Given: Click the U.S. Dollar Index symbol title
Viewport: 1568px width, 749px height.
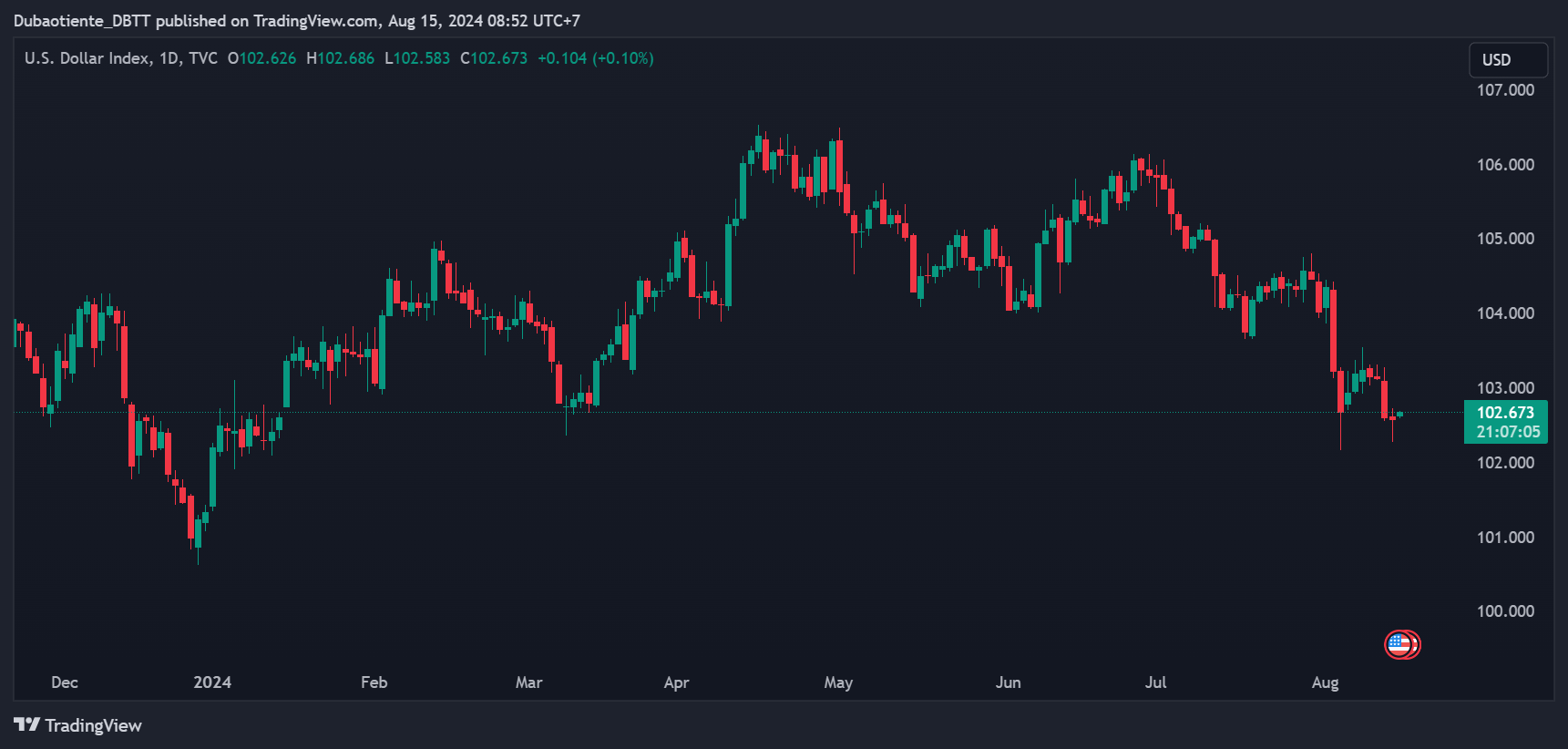Looking at the screenshot, I should click(87, 58).
